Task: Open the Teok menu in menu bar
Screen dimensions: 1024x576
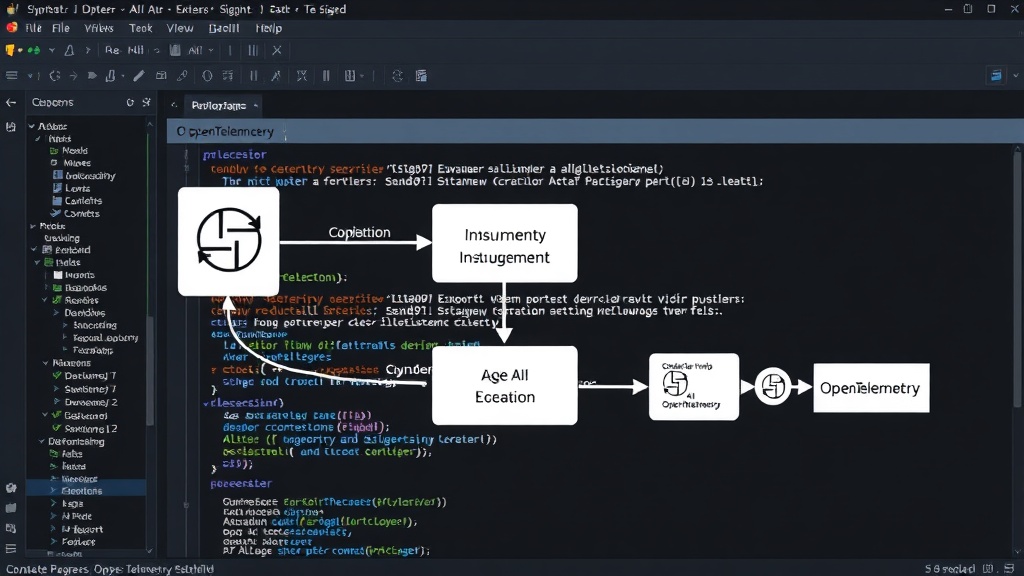Action: click(x=140, y=28)
